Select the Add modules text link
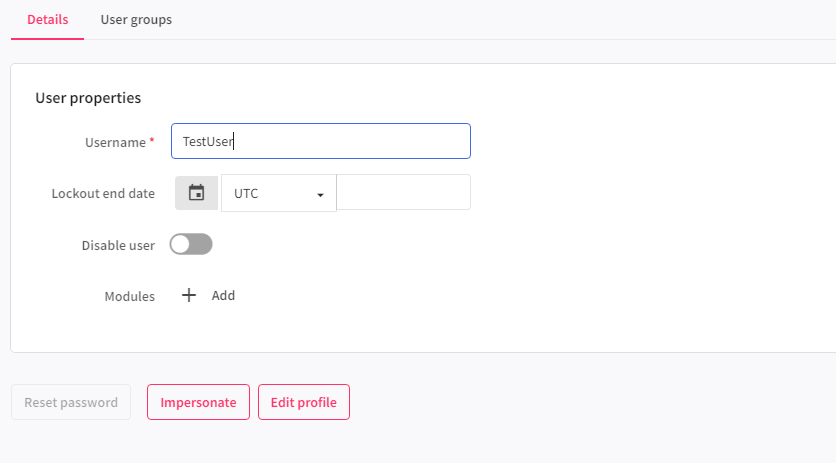 (x=223, y=295)
